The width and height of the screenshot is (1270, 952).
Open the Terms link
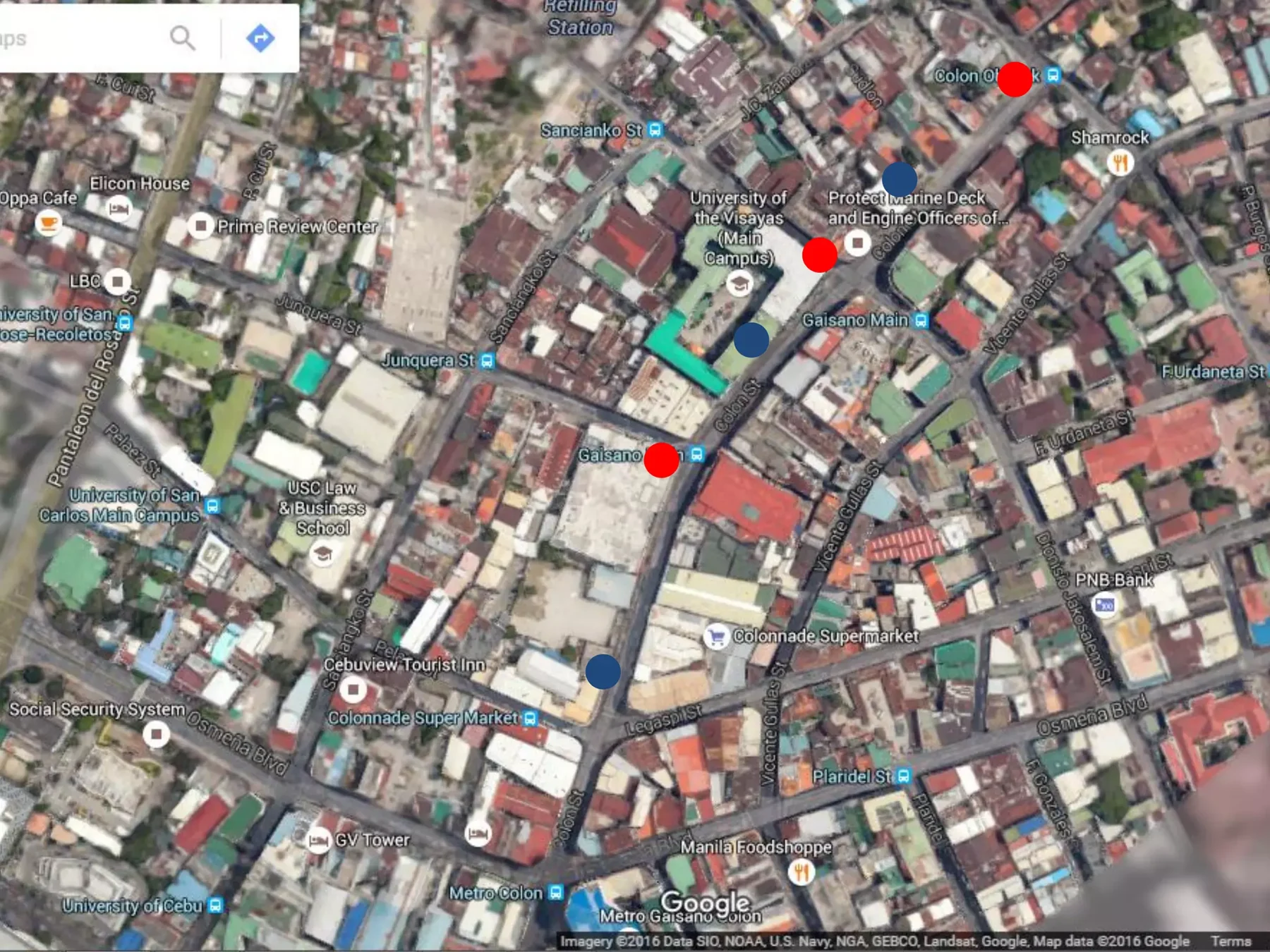[x=1231, y=941]
